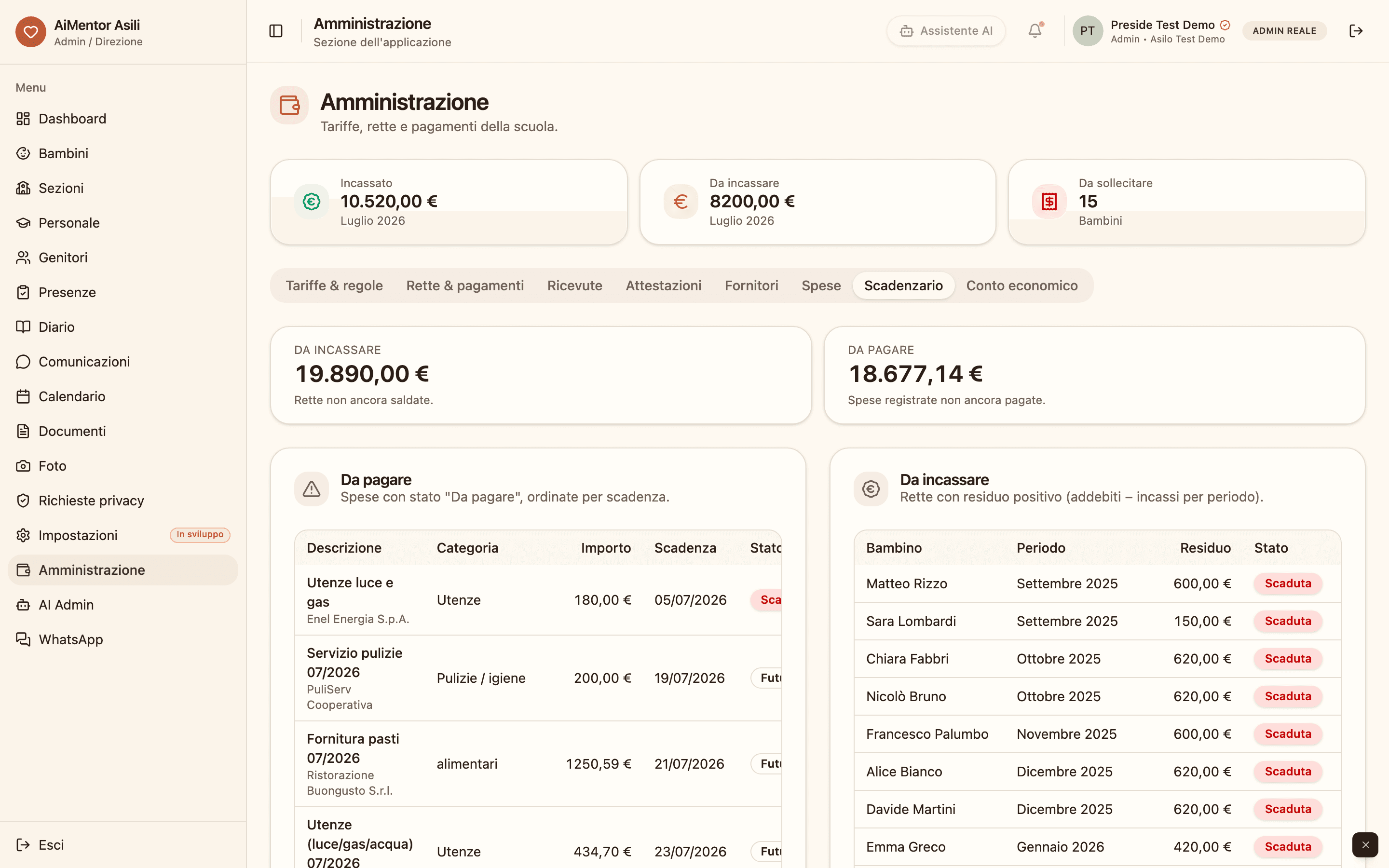Image resolution: width=1389 pixels, height=868 pixels.
Task: Click the Amministrazione wallet icon beside heading
Action: click(289, 105)
